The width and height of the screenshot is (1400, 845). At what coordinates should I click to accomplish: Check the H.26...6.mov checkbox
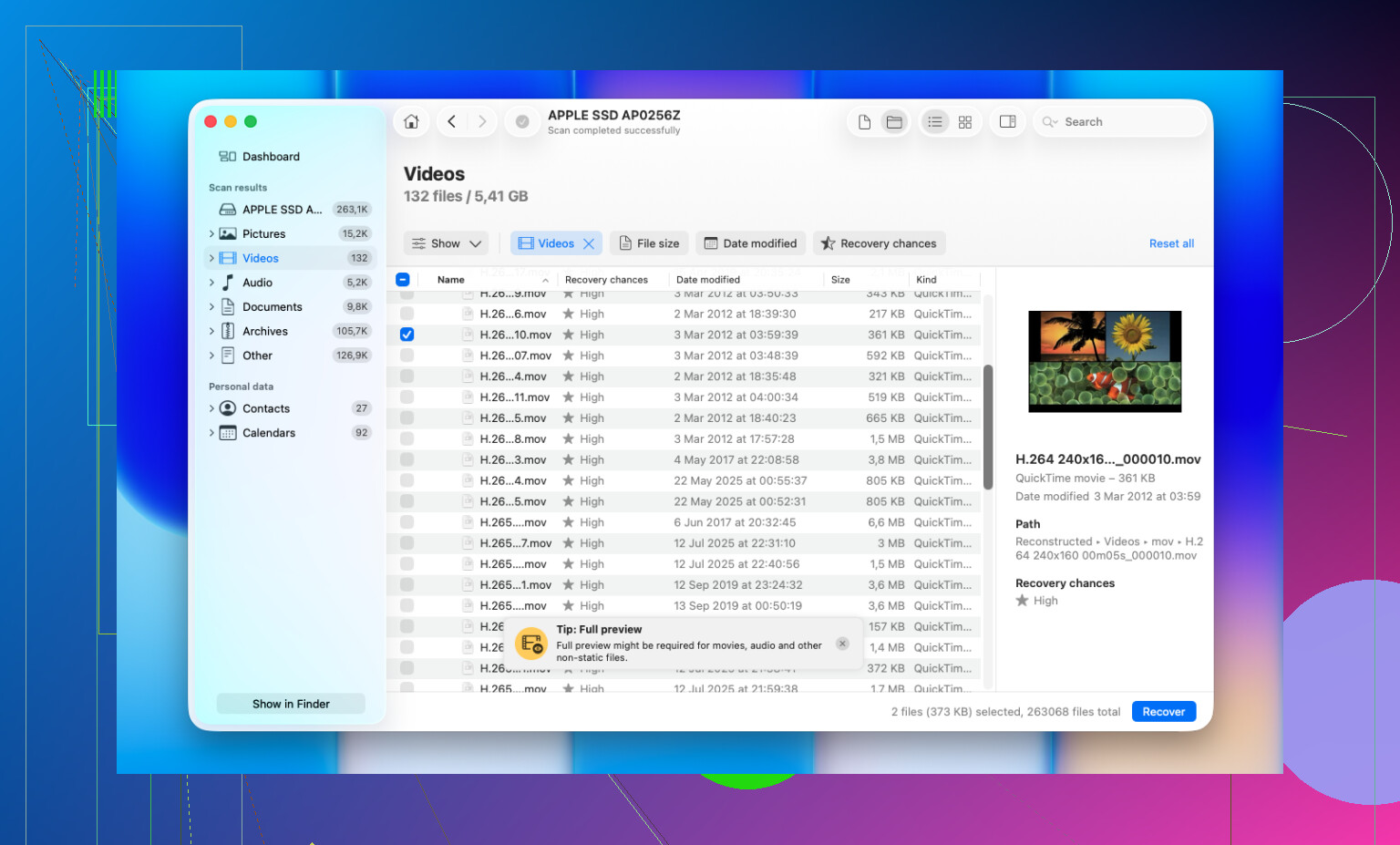(x=407, y=314)
